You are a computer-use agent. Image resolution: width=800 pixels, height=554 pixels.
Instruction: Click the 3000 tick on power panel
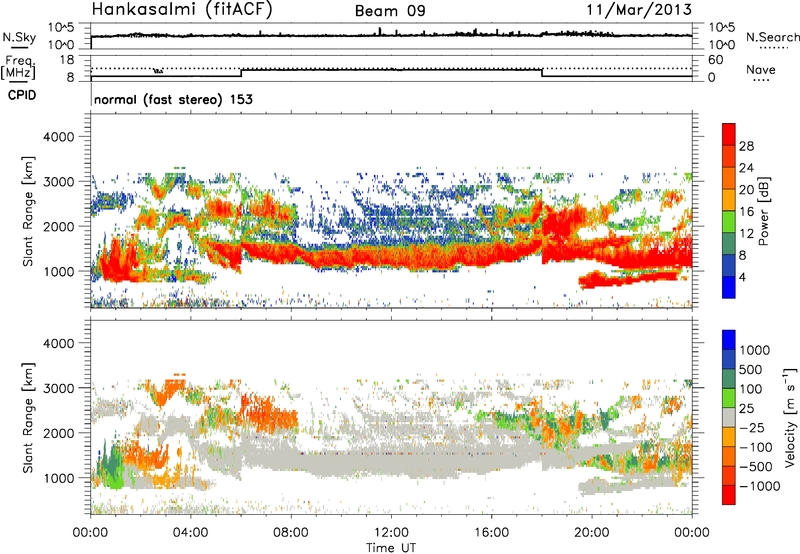point(58,182)
